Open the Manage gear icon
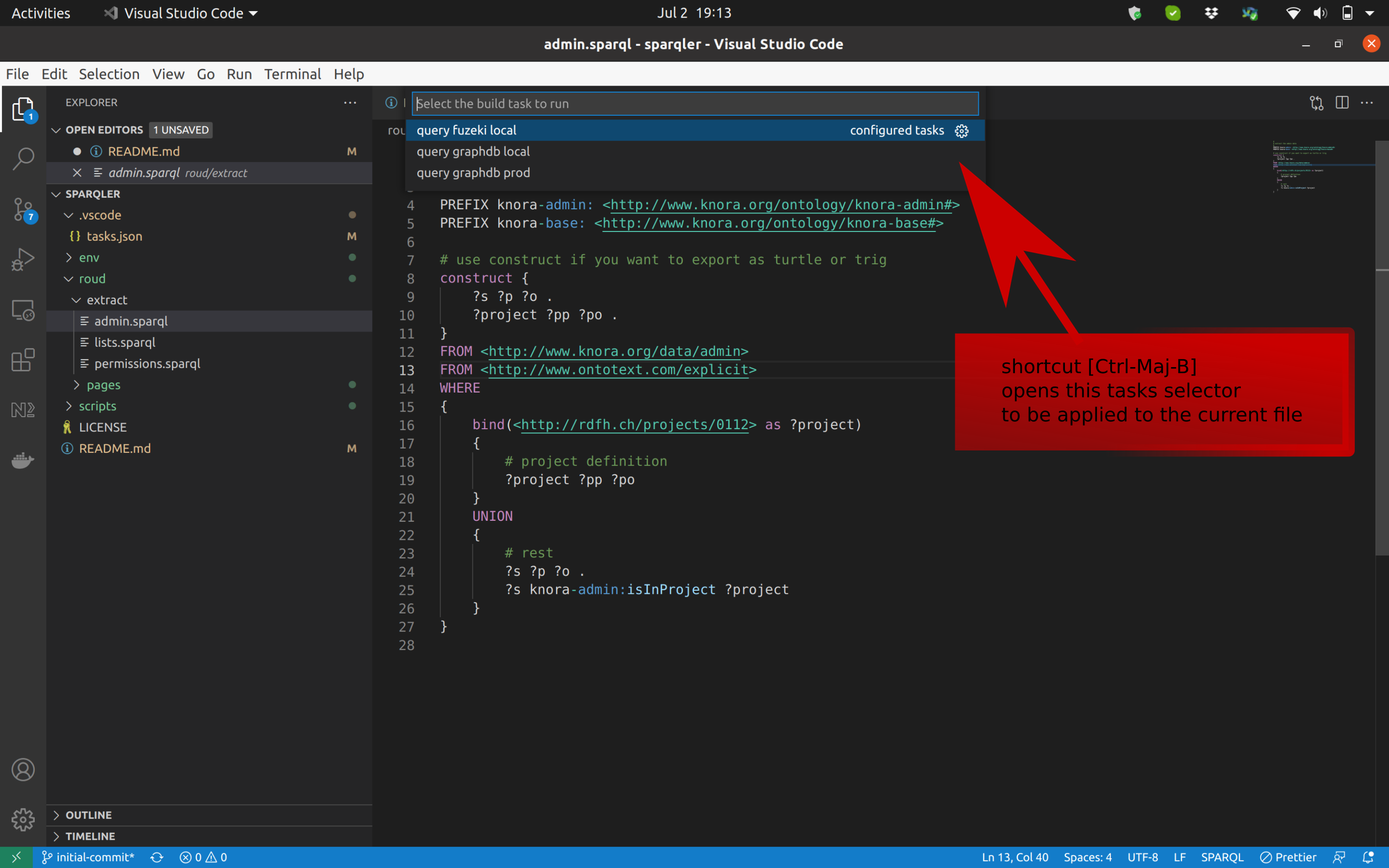Viewport: 1389px width, 868px height. click(23, 820)
